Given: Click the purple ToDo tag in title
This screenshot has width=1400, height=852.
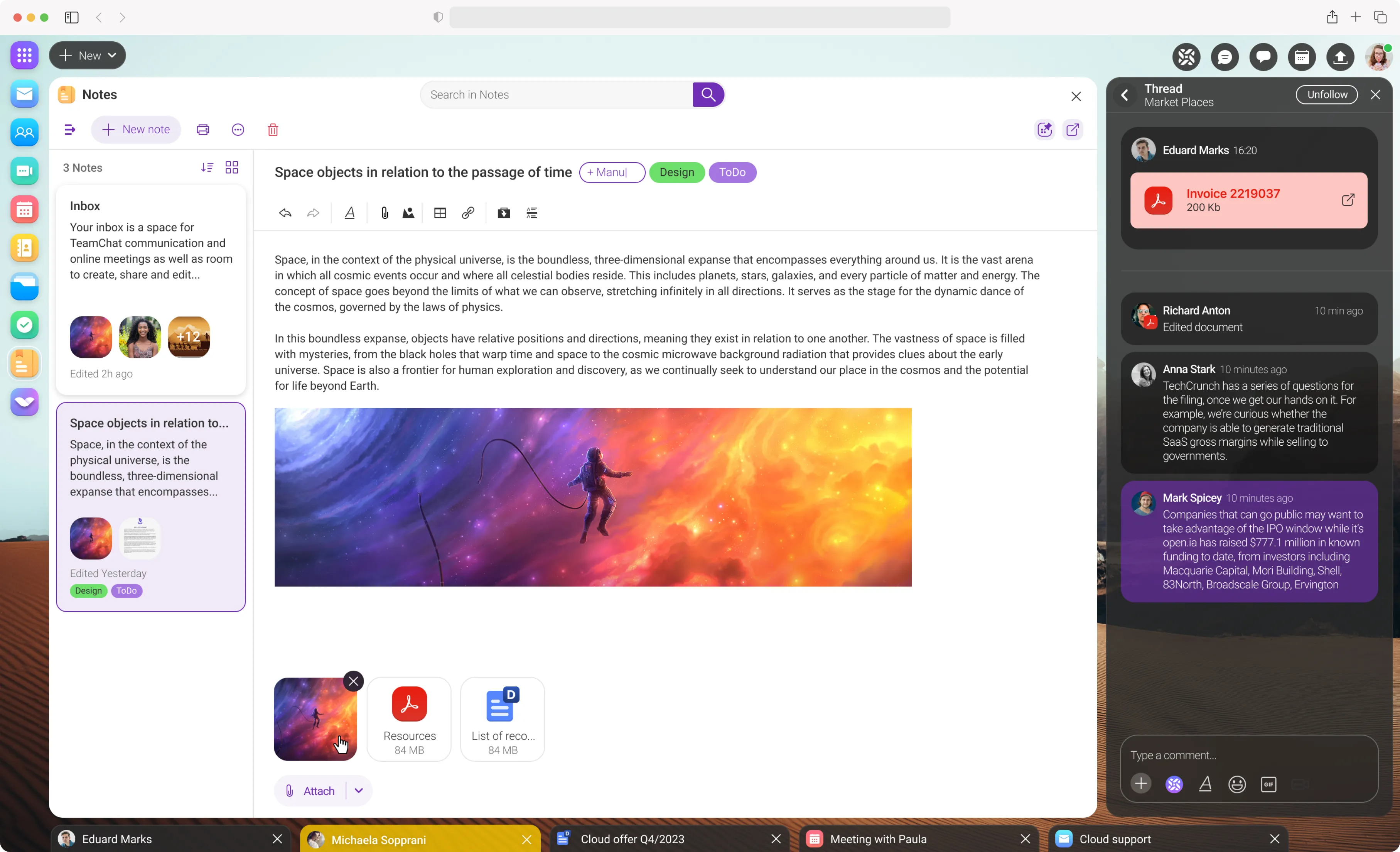Looking at the screenshot, I should point(732,172).
